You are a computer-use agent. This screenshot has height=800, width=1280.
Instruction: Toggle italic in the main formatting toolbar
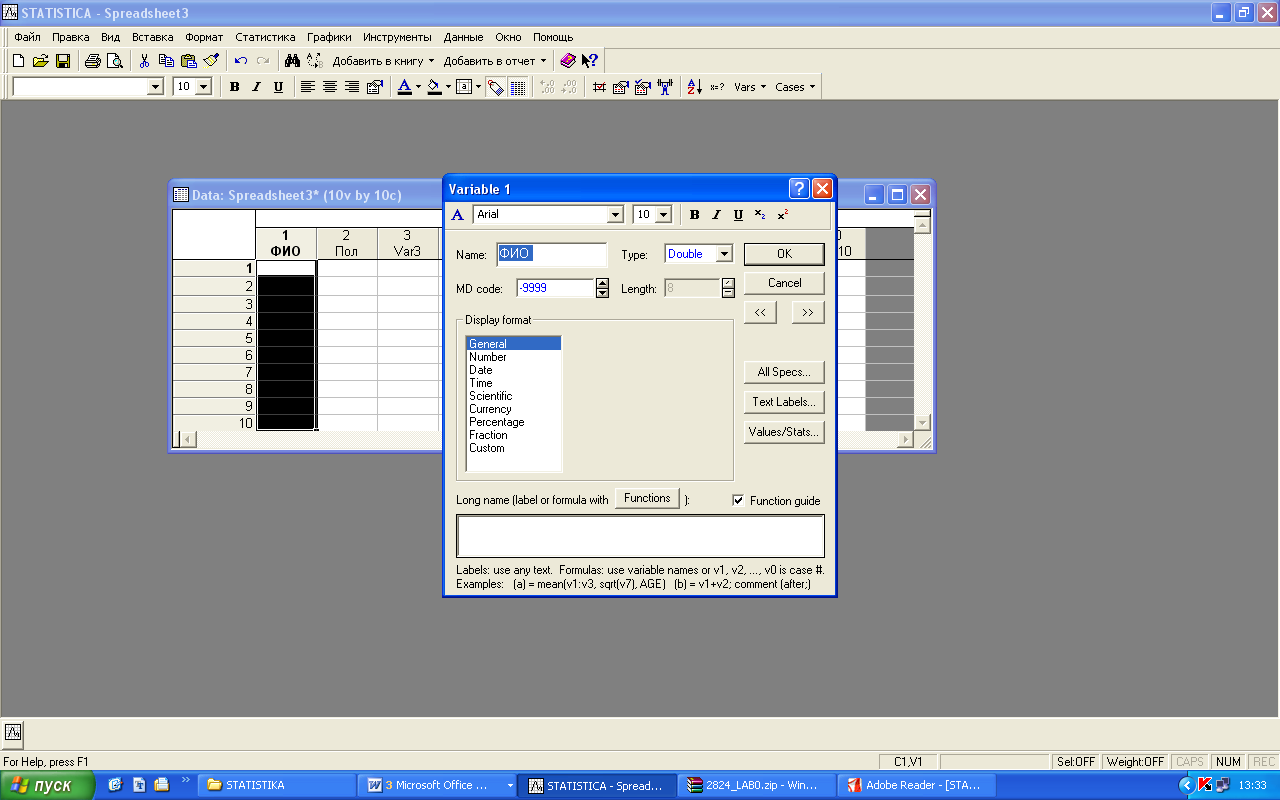(256, 87)
